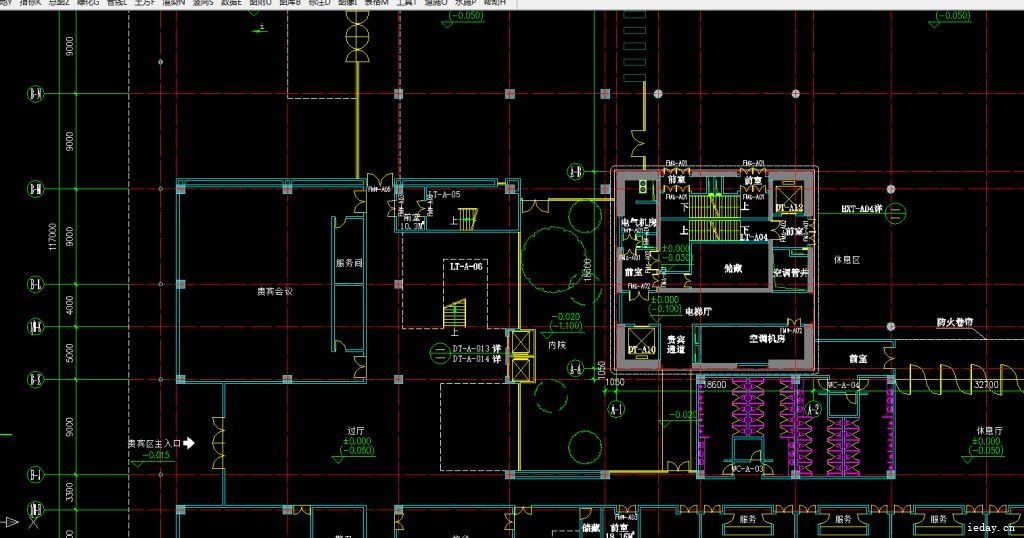1024x538 pixels.
Task: Click the white arrow at 贵宾区主入口
Action: coord(188,442)
